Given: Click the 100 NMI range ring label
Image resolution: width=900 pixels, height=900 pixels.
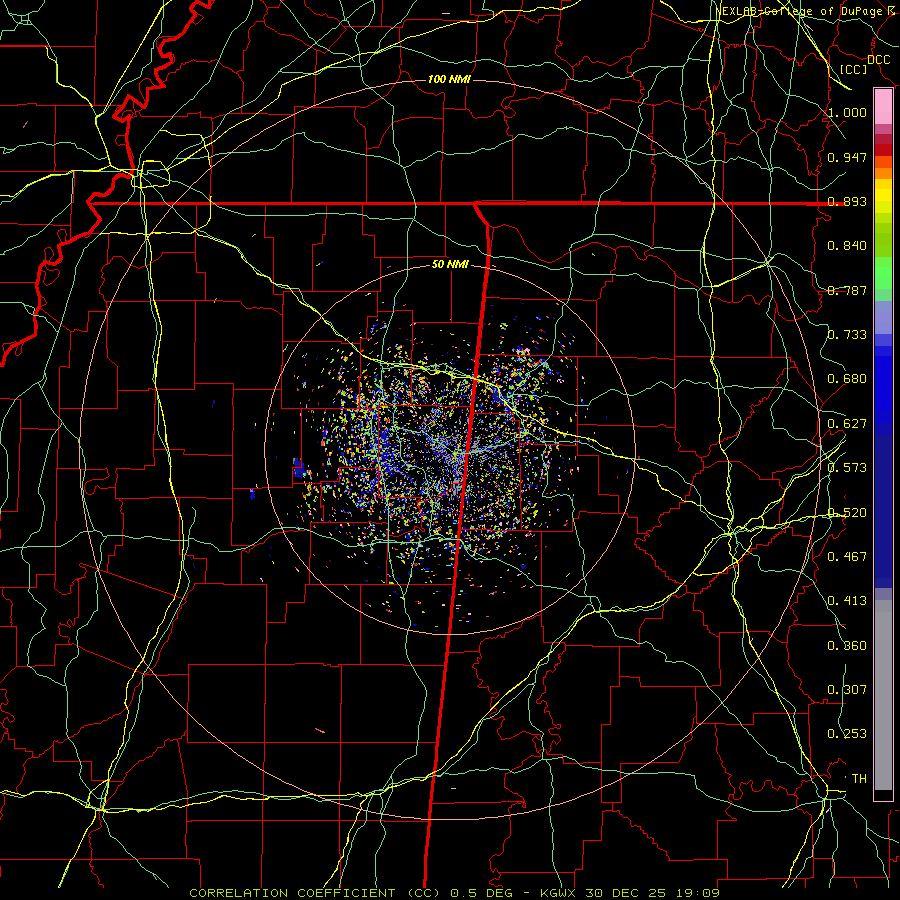Looking at the screenshot, I should coord(449,79).
